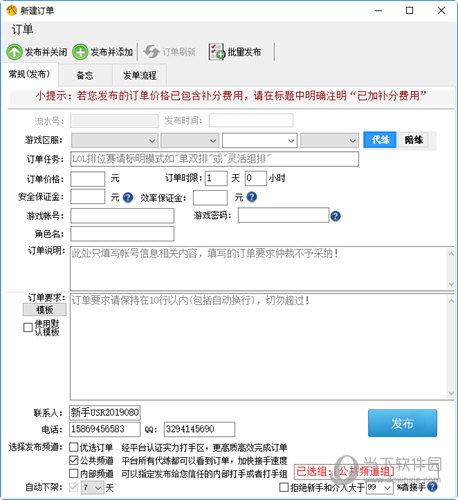Click the QQ input field
Image resolution: width=458 pixels, height=500 pixels.
tap(199, 429)
